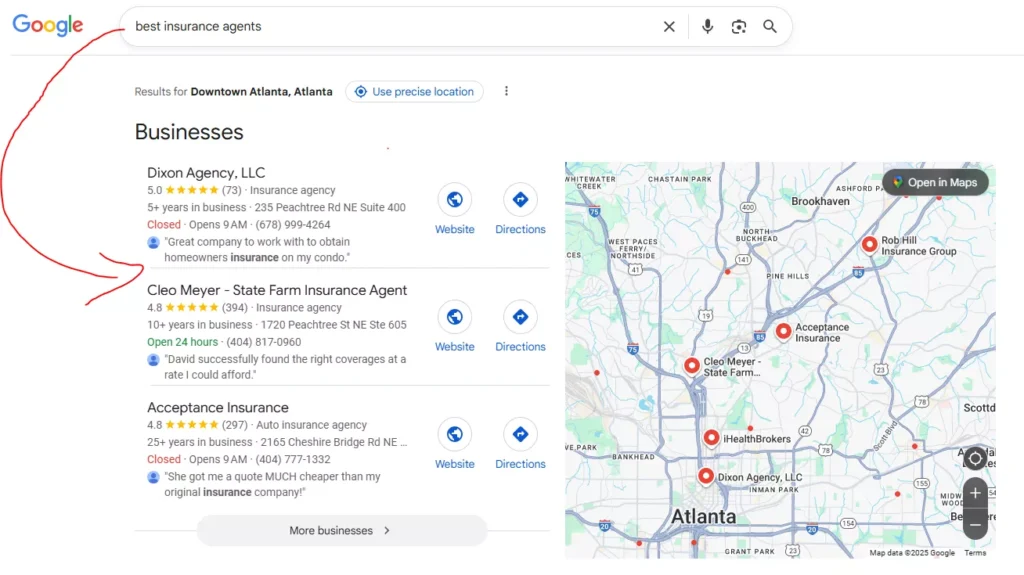This screenshot has width=1024, height=575.
Task: Open Cleo Meyer - State Farm Insurance Agent listing
Action: click(277, 290)
